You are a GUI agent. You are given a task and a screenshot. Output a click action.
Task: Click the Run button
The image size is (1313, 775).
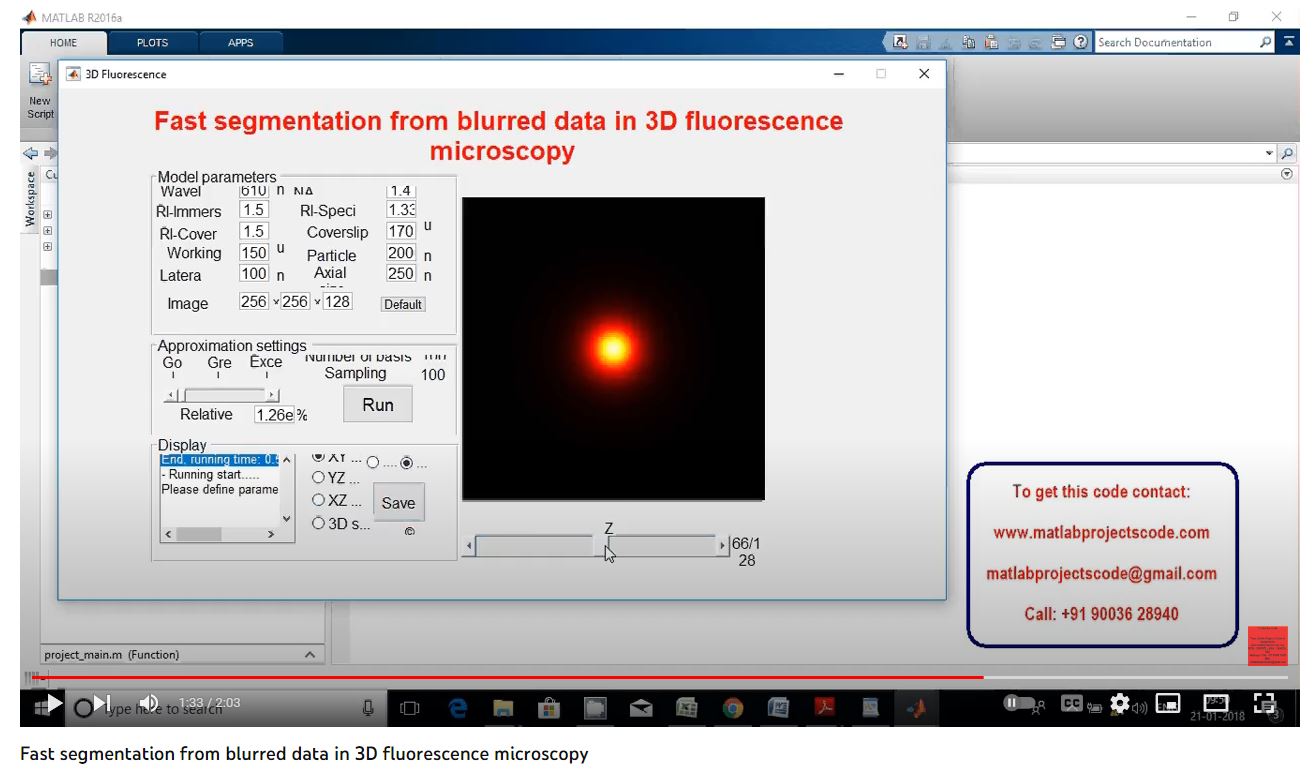[378, 405]
